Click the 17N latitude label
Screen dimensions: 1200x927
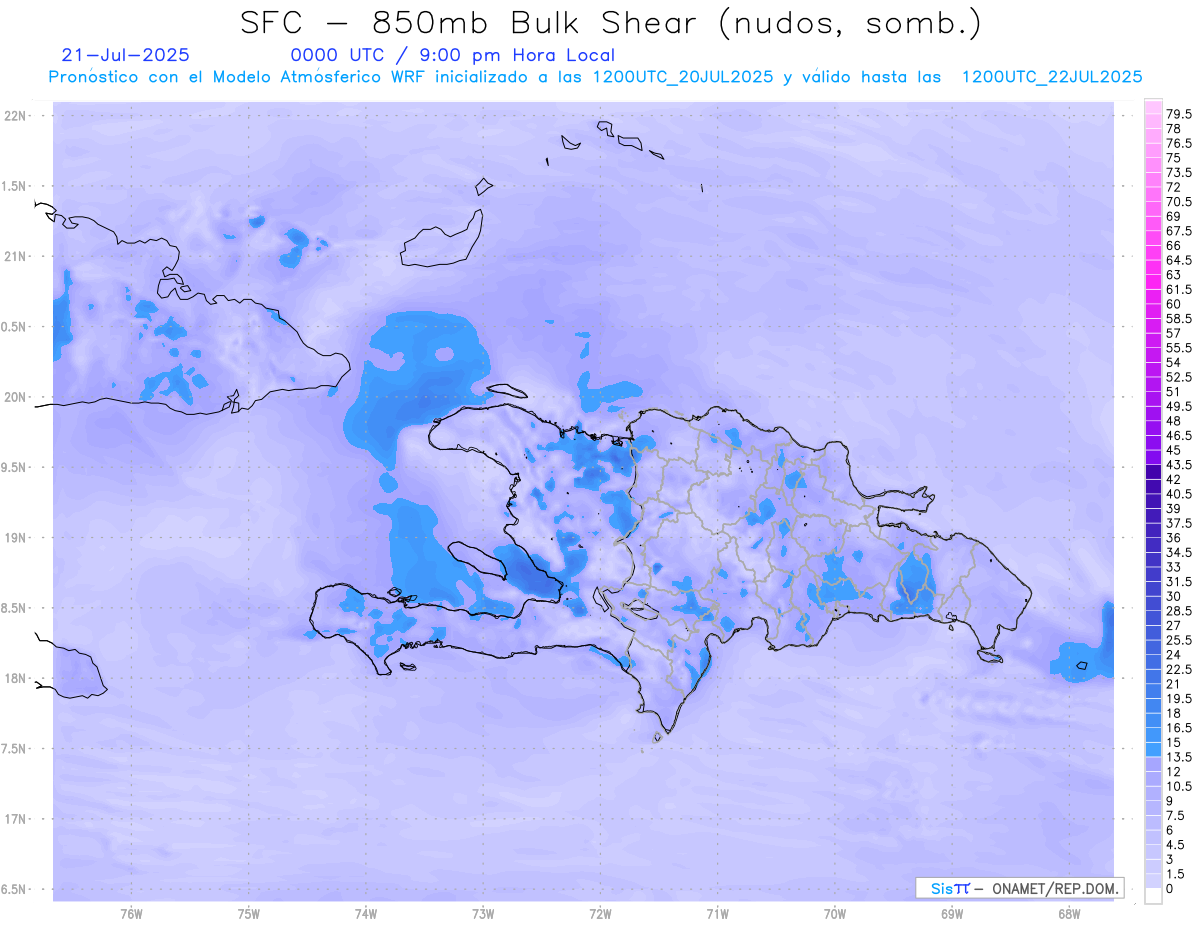(16, 819)
